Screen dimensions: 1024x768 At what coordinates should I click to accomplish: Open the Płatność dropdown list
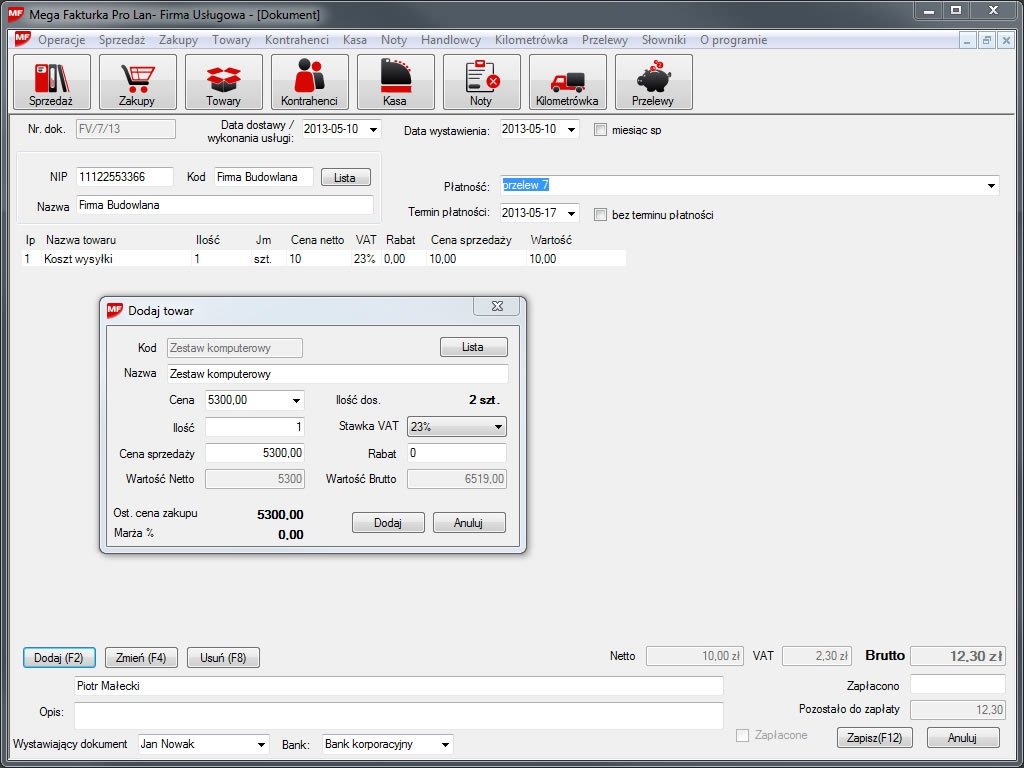click(x=991, y=186)
